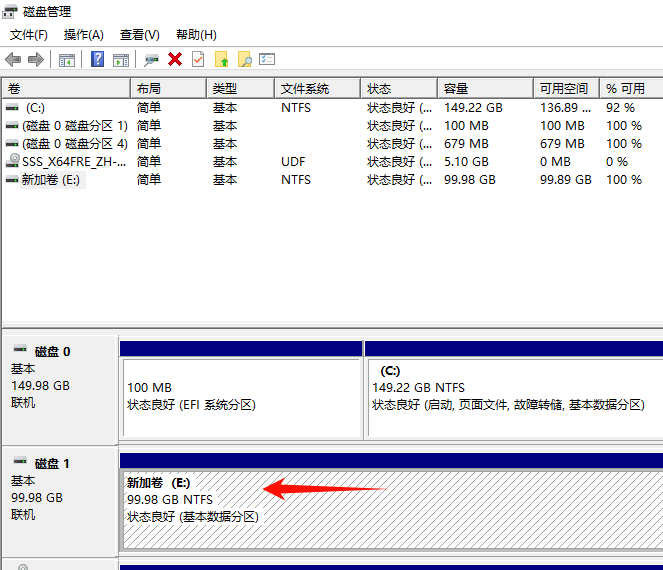Image resolution: width=663 pixels, height=570 pixels.
Task: Sort by the % 可用 column header
Action: (x=632, y=88)
